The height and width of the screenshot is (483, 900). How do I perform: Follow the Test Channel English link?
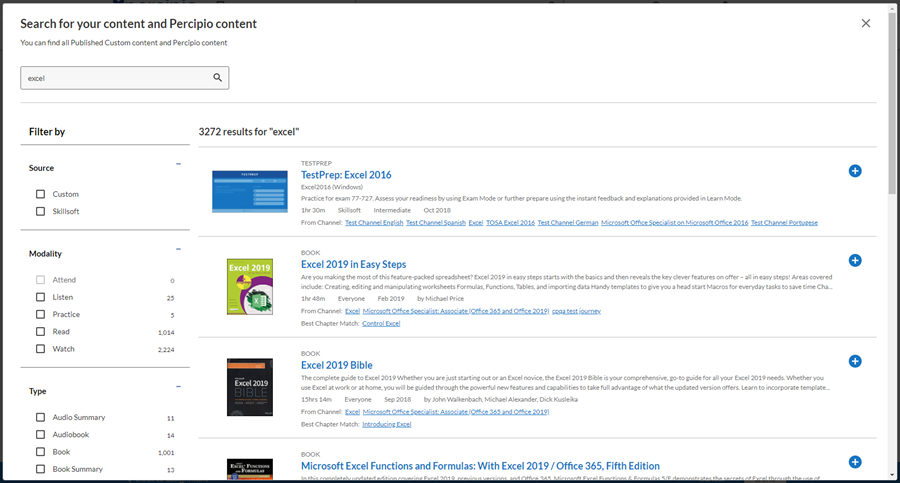tap(374, 223)
